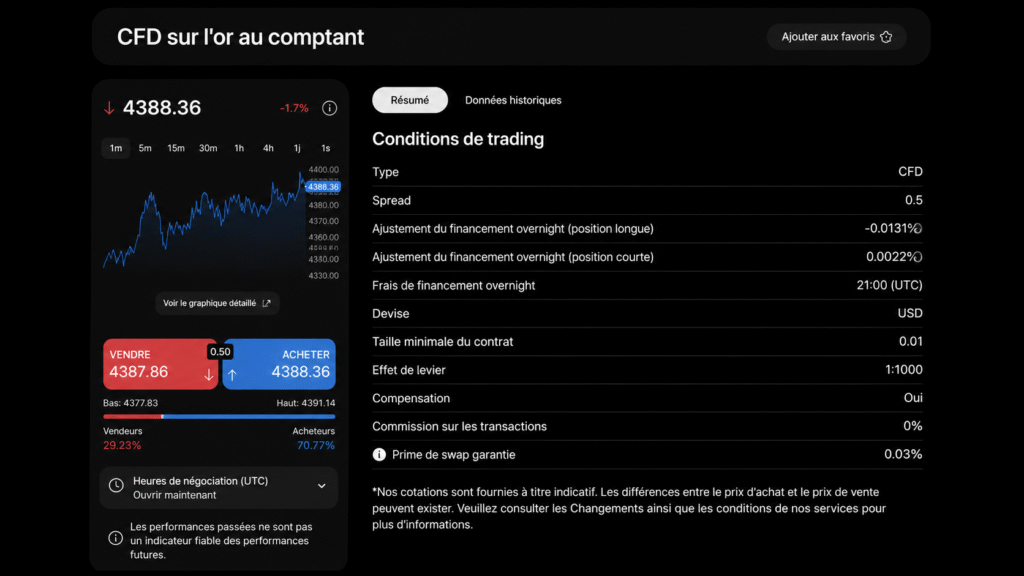Screen dimensions: 1024x576
Task: Click the Bas: 4377.83 text
Action: pyautogui.click(x=131, y=403)
